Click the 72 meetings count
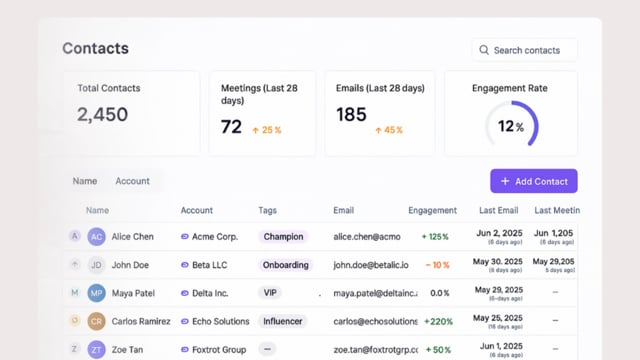 coord(231,127)
